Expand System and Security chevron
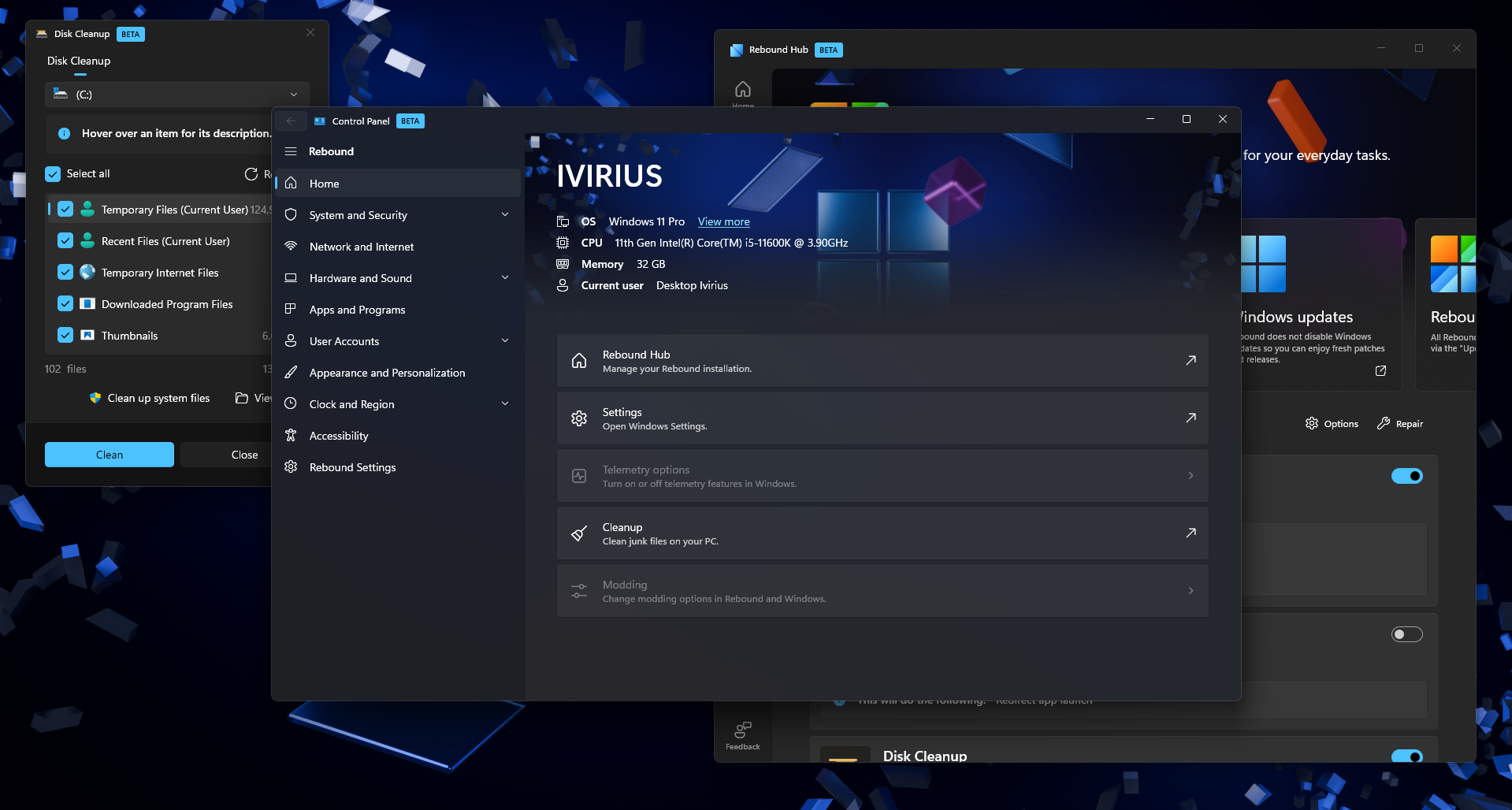 (505, 214)
